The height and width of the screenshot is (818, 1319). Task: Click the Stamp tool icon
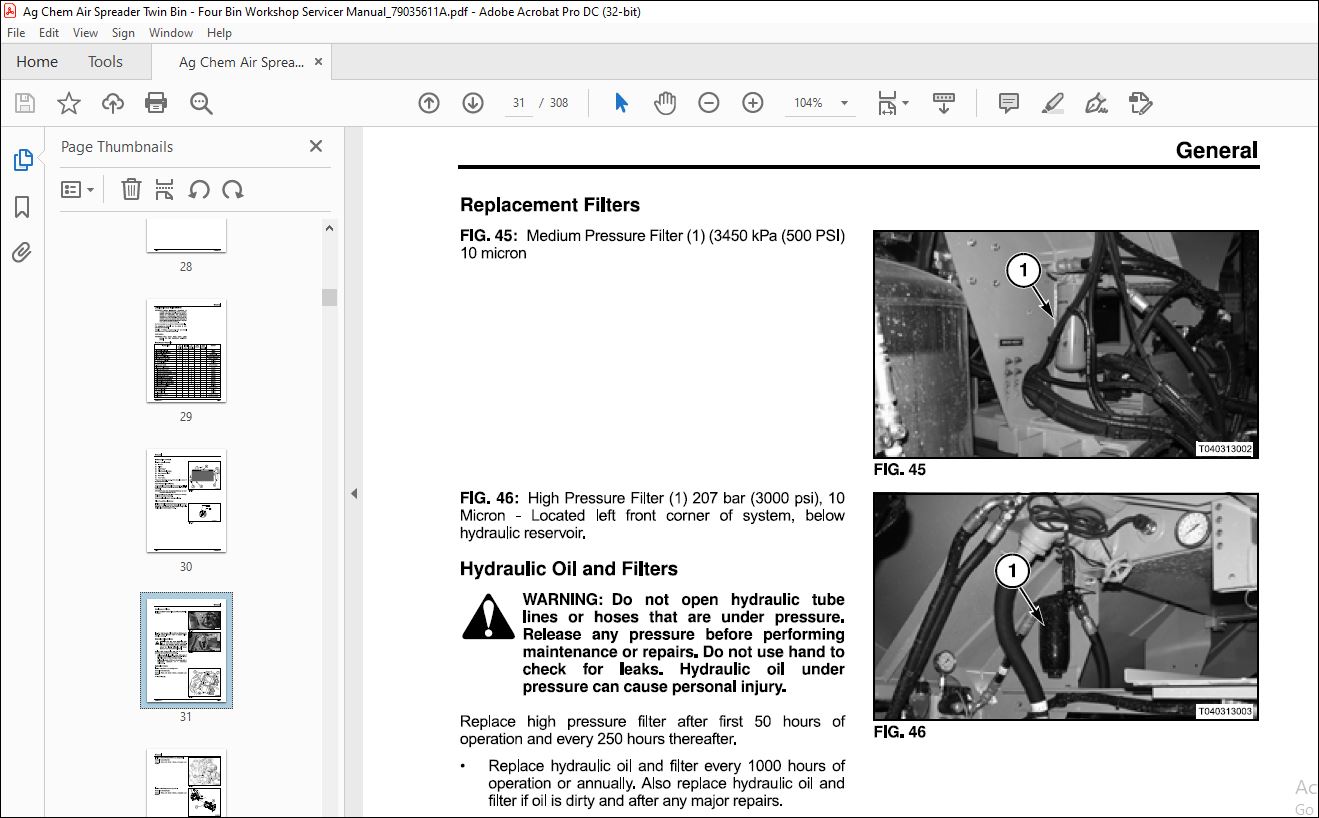click(1140, 103)
